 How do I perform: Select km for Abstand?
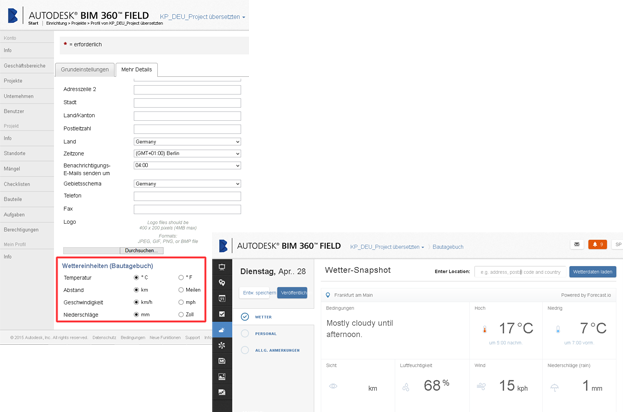tap(136, 290)
